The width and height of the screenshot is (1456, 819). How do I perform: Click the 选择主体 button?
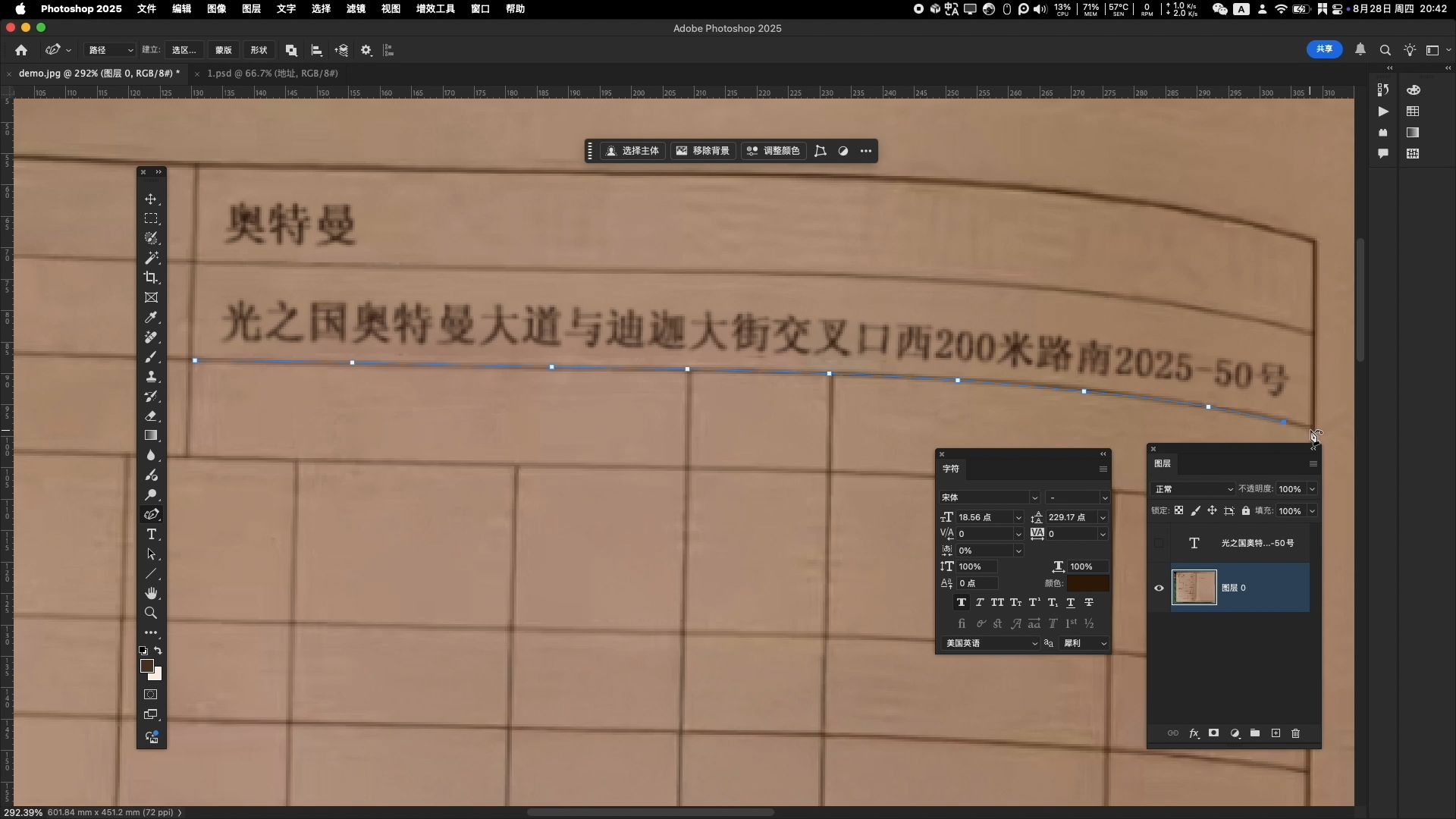click(632, 151)
